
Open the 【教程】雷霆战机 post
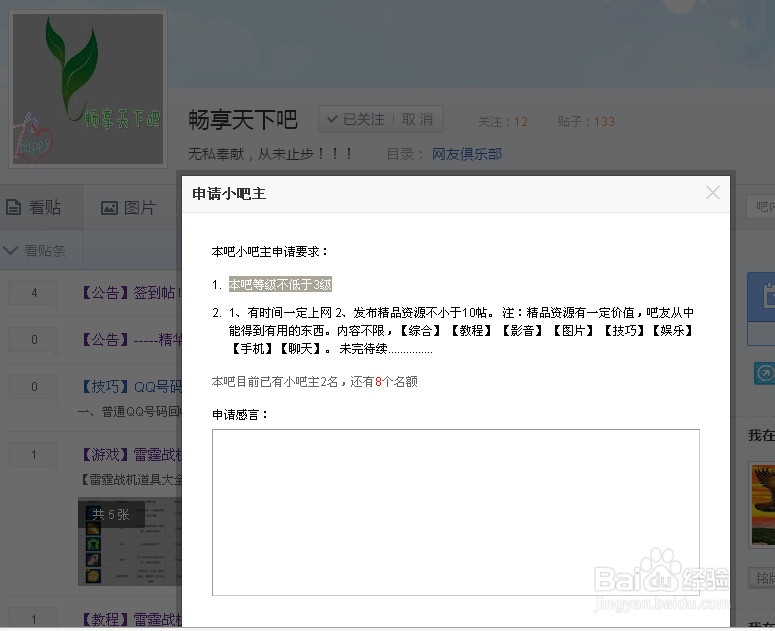130,619
